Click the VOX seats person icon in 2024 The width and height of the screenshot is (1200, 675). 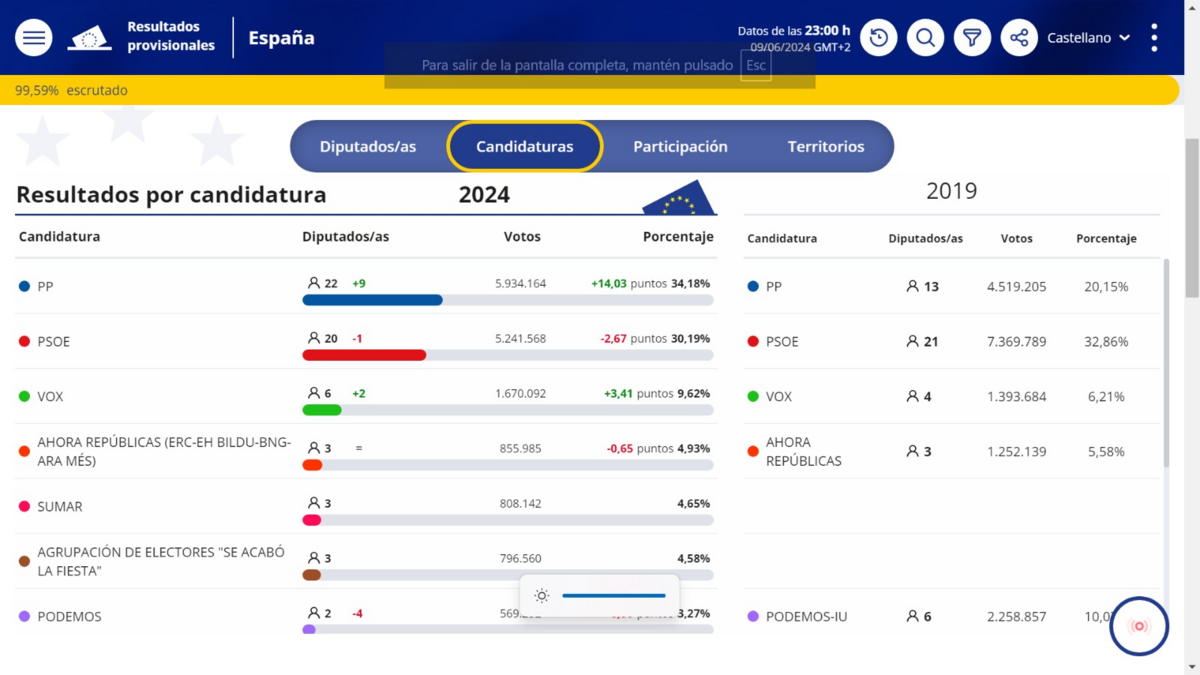tap(314, 393)
